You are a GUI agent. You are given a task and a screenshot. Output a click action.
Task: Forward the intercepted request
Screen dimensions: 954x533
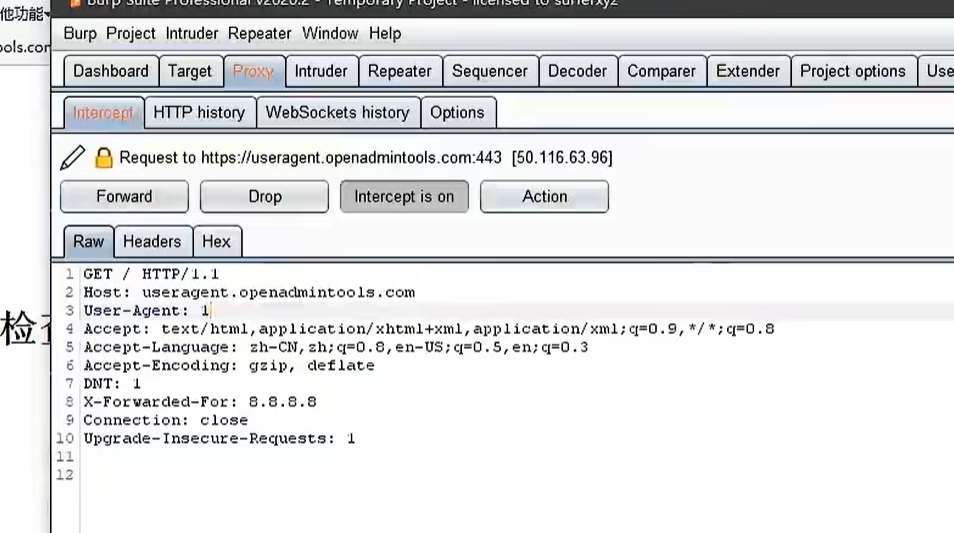124,197
